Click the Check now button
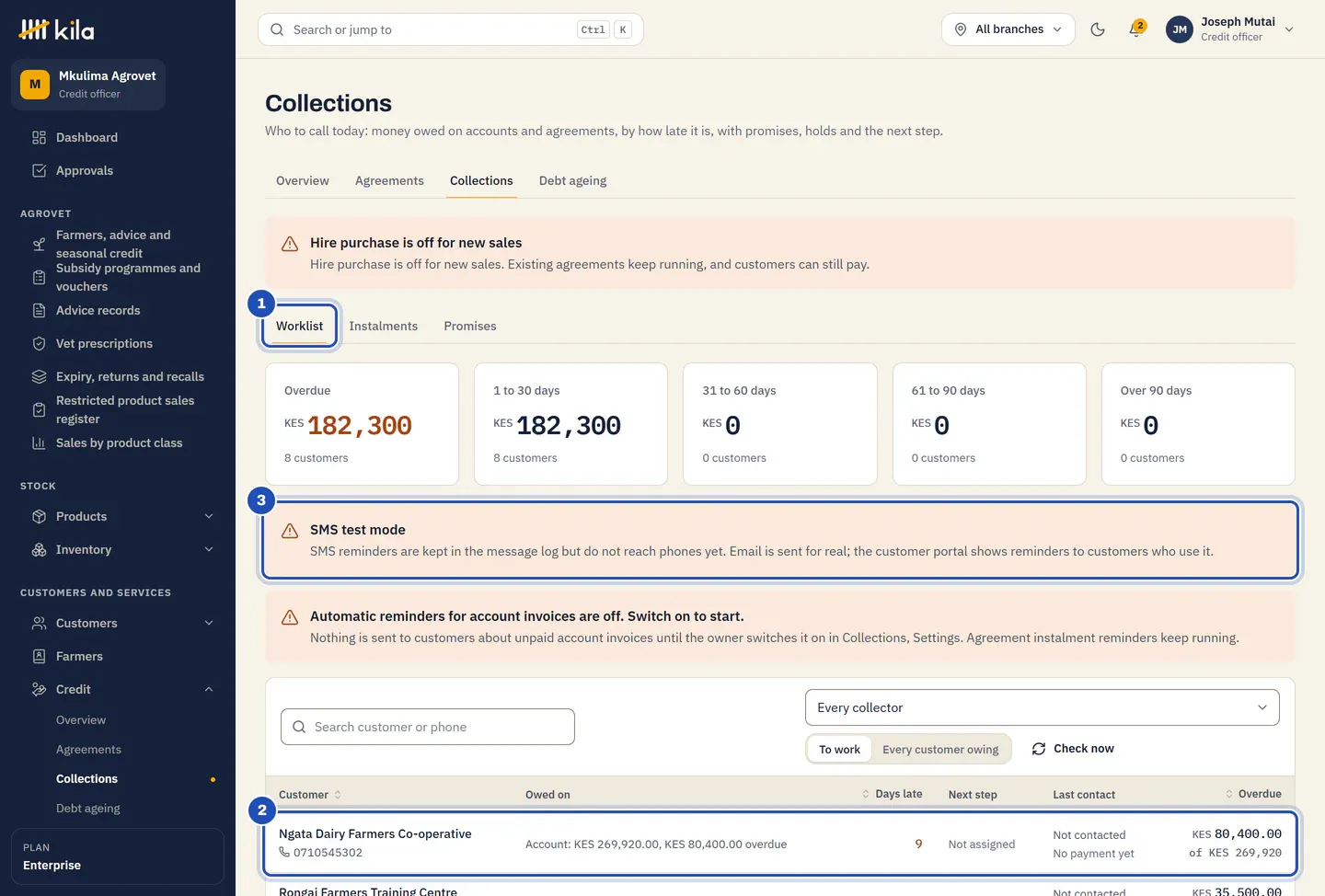1325x896 pixels. [1073, 749]
